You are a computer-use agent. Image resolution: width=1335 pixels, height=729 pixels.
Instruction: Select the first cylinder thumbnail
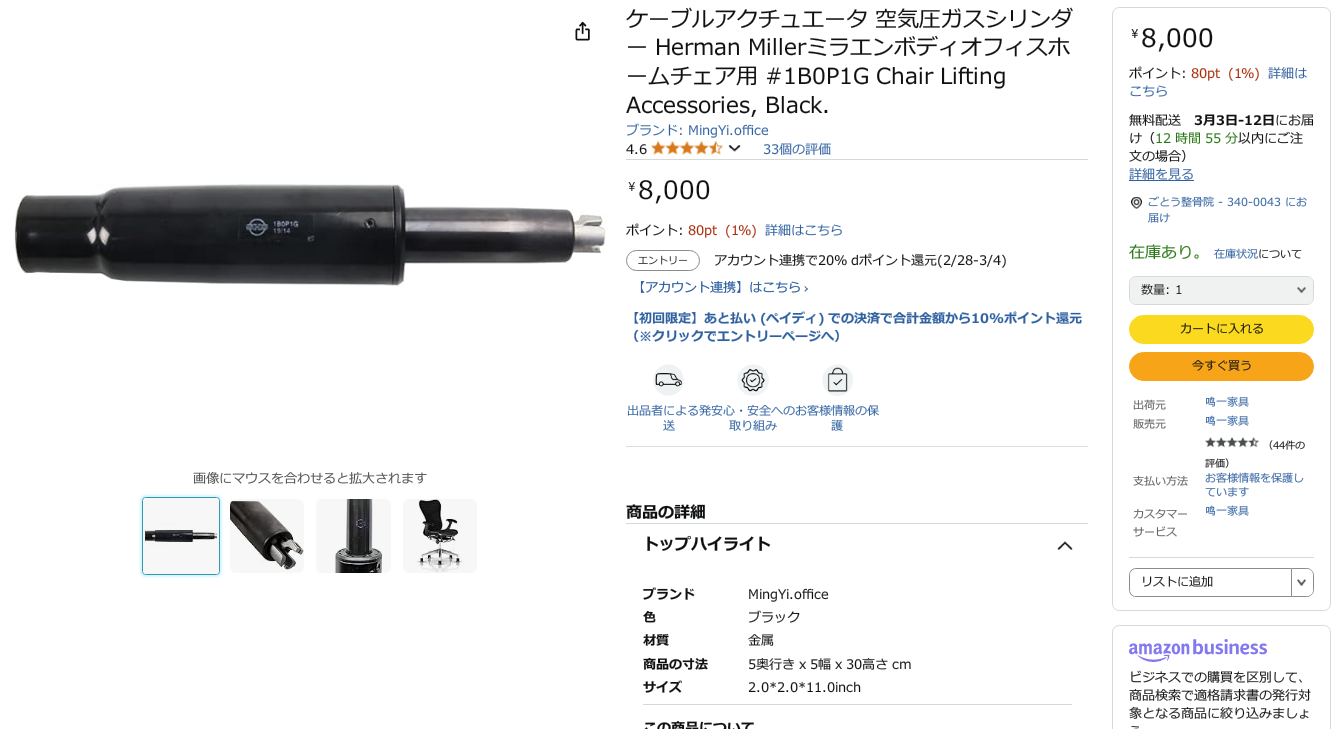[x=181, y=536]
